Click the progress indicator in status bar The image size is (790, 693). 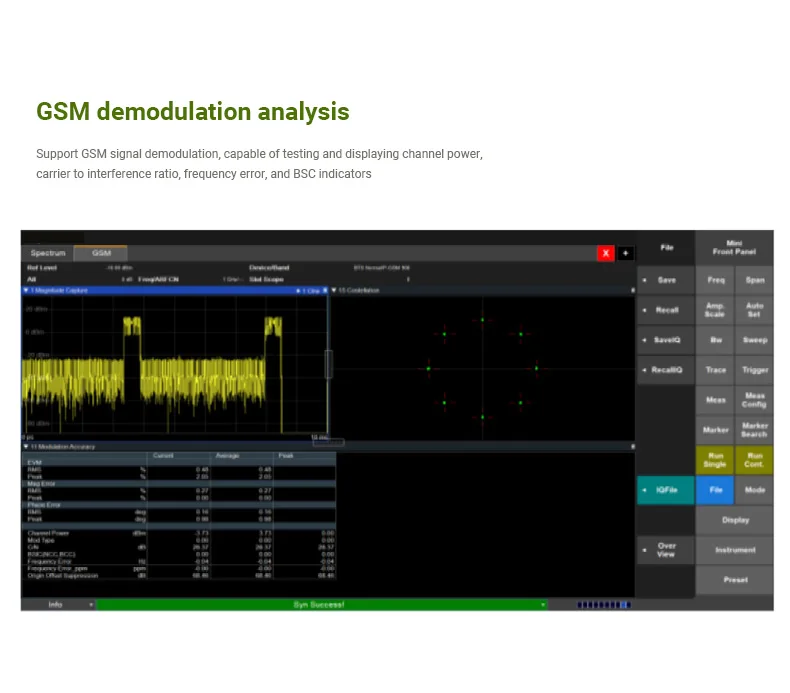[604, 604]
